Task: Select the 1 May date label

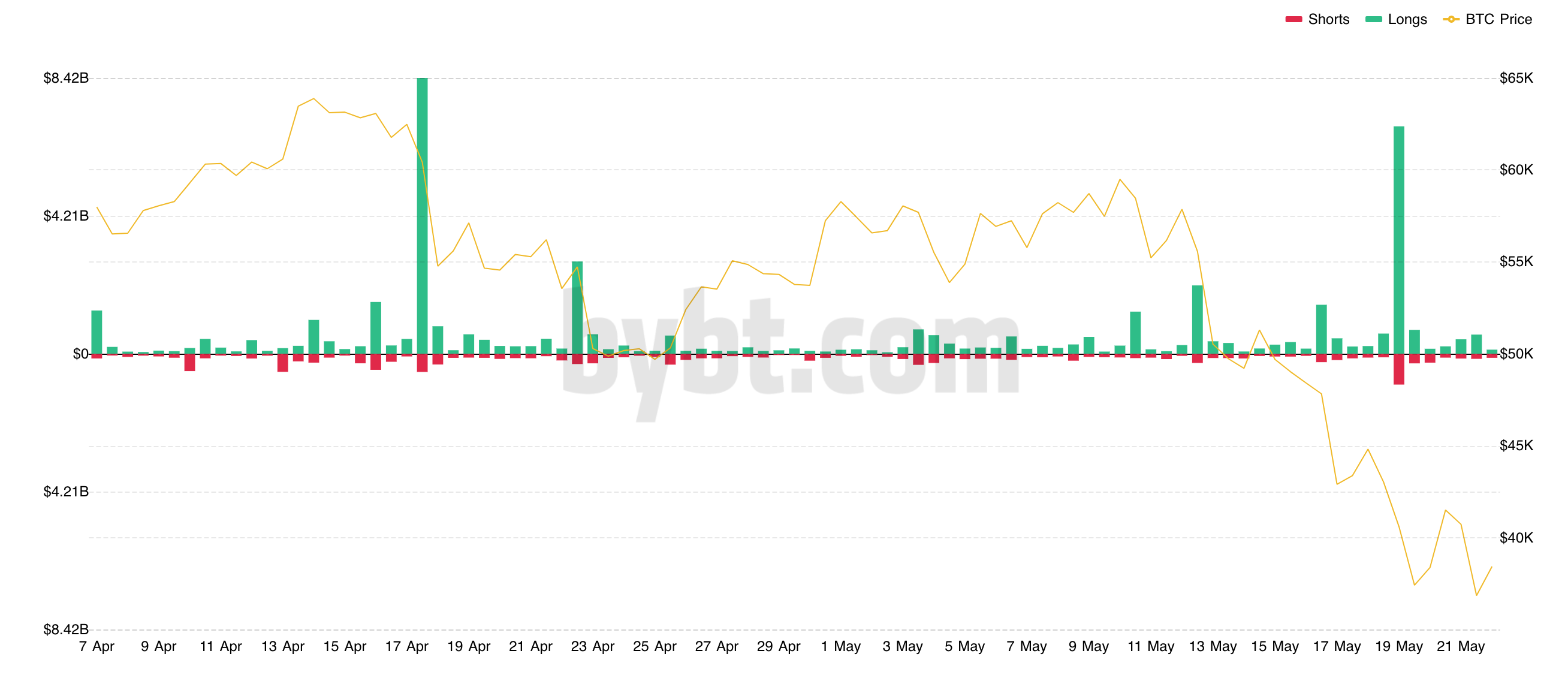Action: (840, 646)
